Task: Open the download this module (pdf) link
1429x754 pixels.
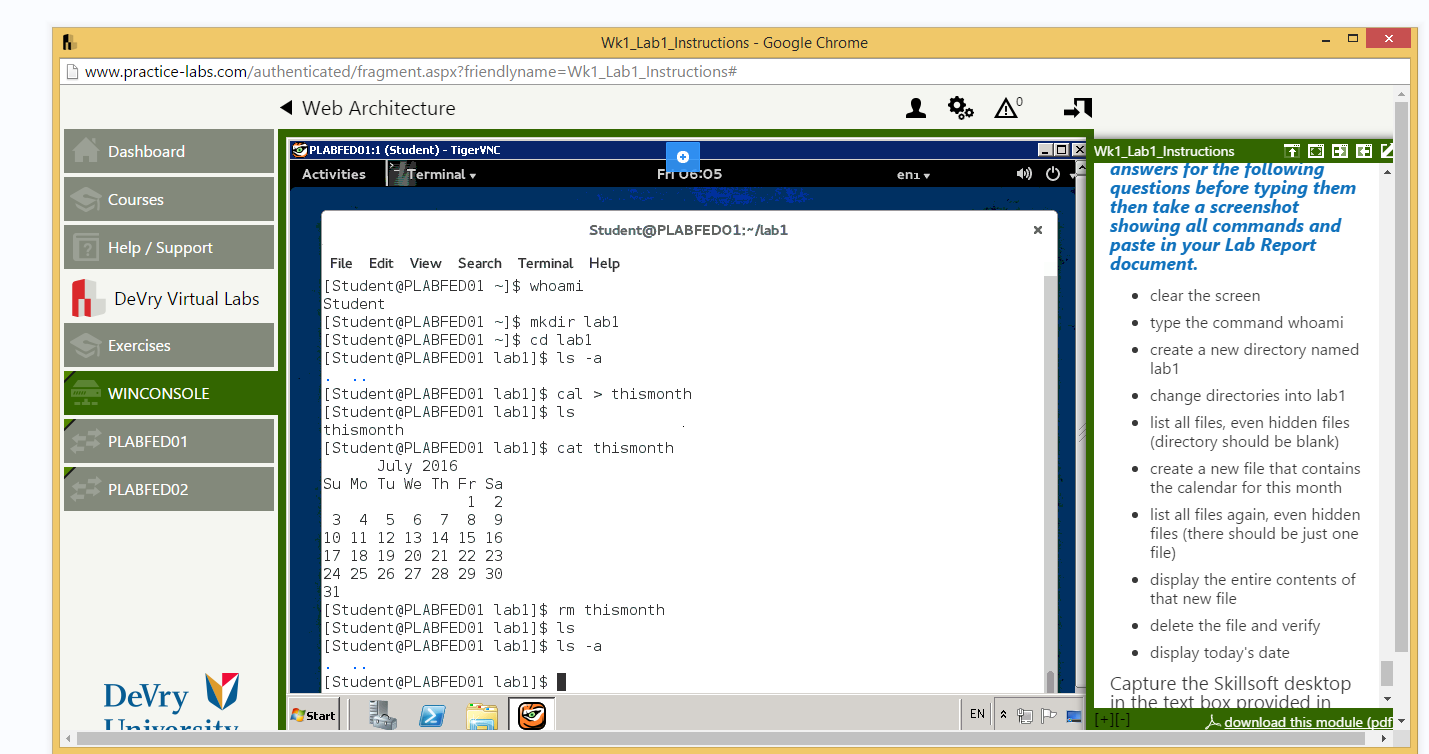Action: 1311,722
